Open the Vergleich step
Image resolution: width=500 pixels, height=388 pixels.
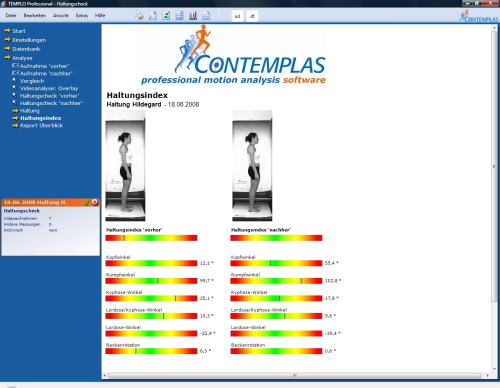[x=32, y=81]
